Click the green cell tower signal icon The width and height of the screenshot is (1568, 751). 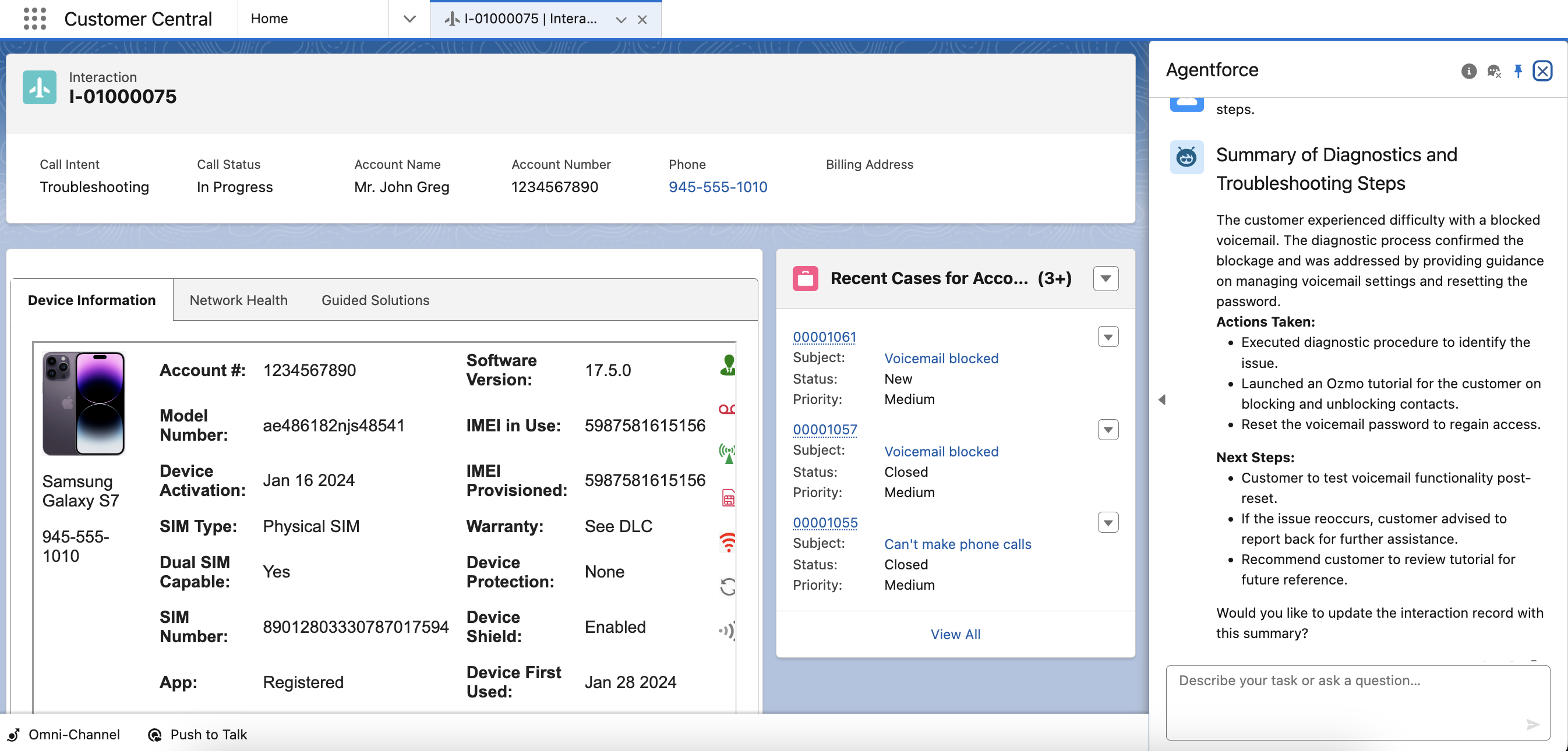pyautogui.click(x=727, y=454)
